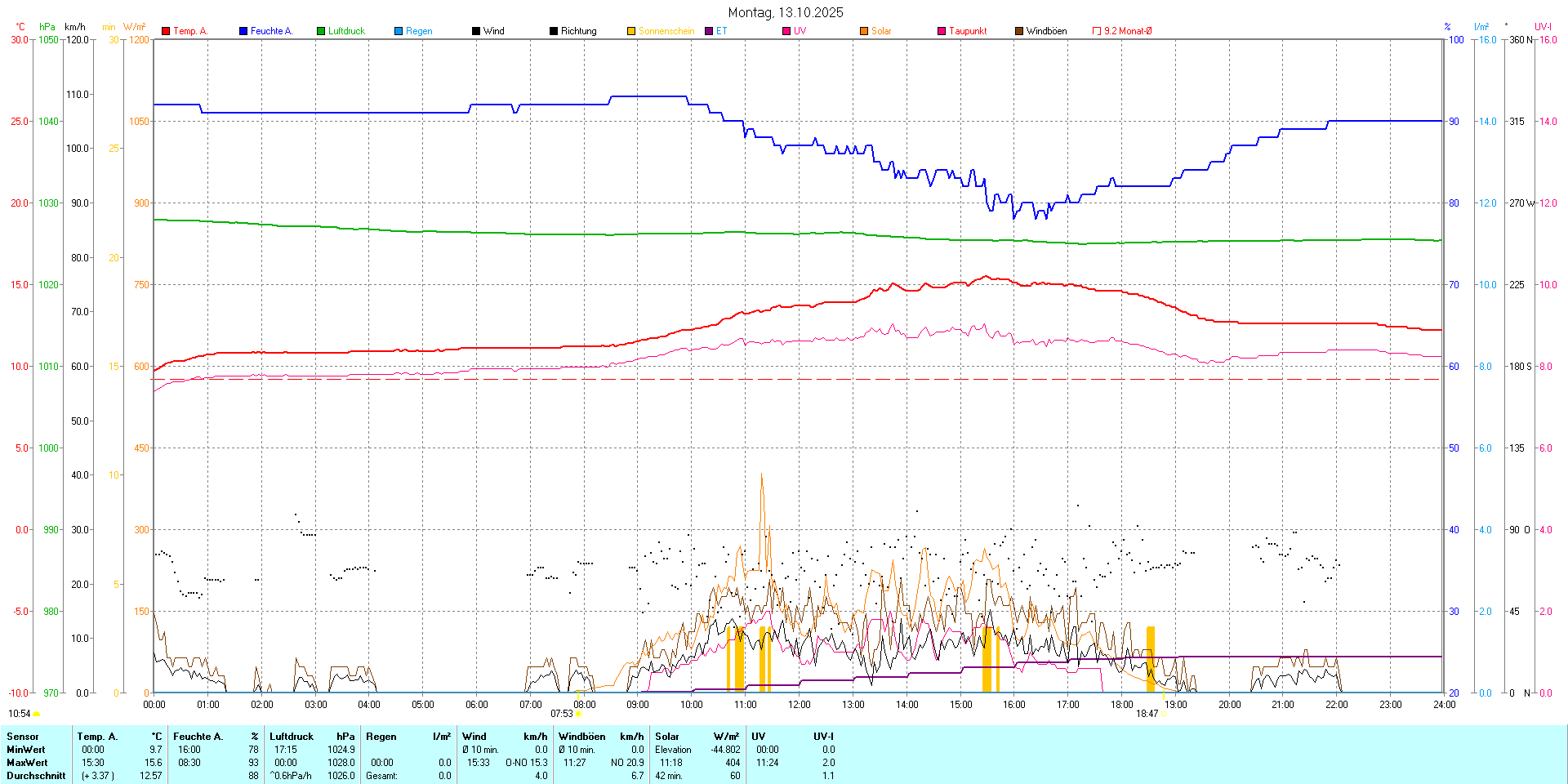This screenshot has width=1568, height=784.
Task: Click the MaxWert row label
Action: tap(26, 763)
